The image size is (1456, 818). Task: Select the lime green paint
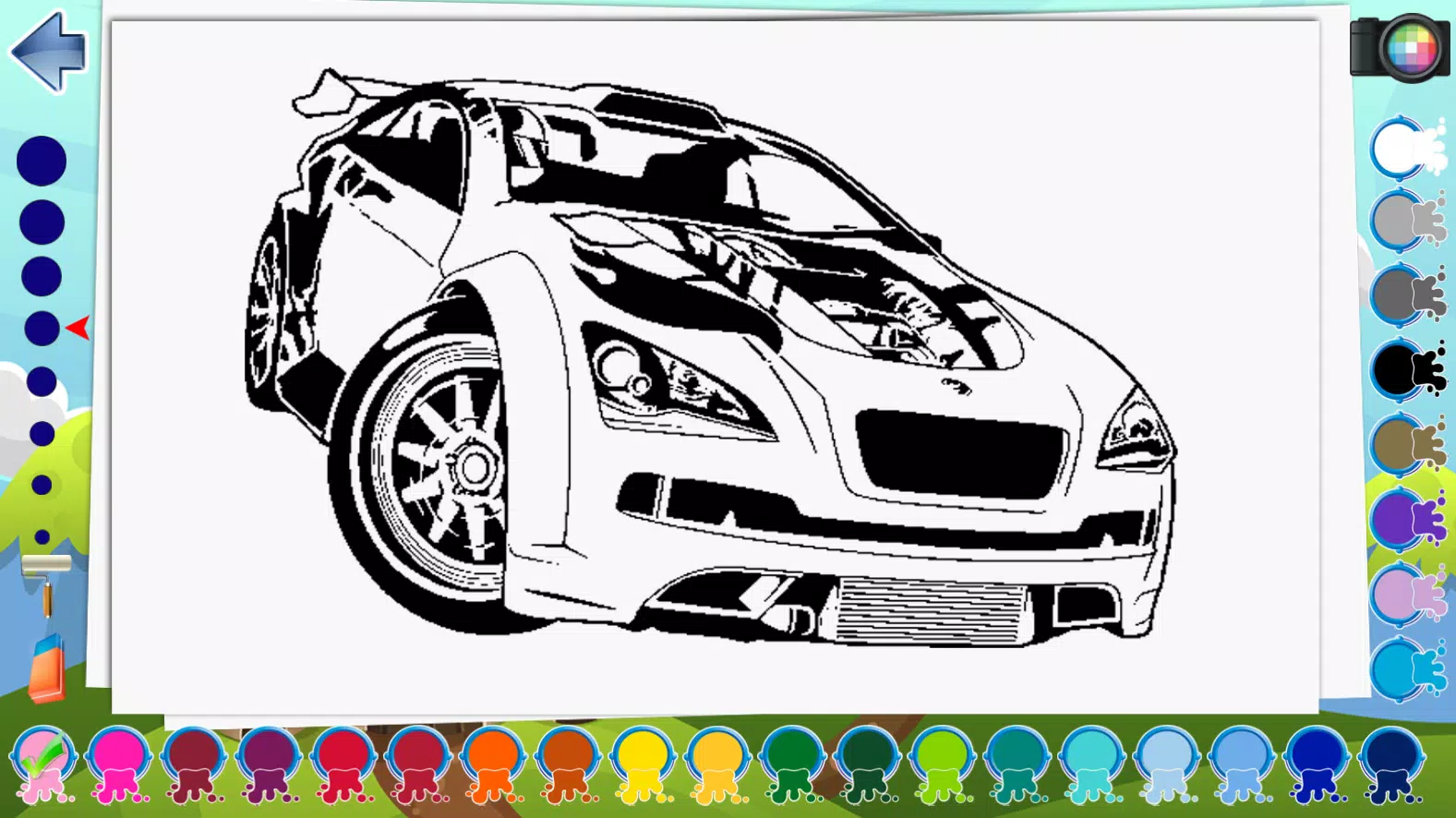click(942, 764)
